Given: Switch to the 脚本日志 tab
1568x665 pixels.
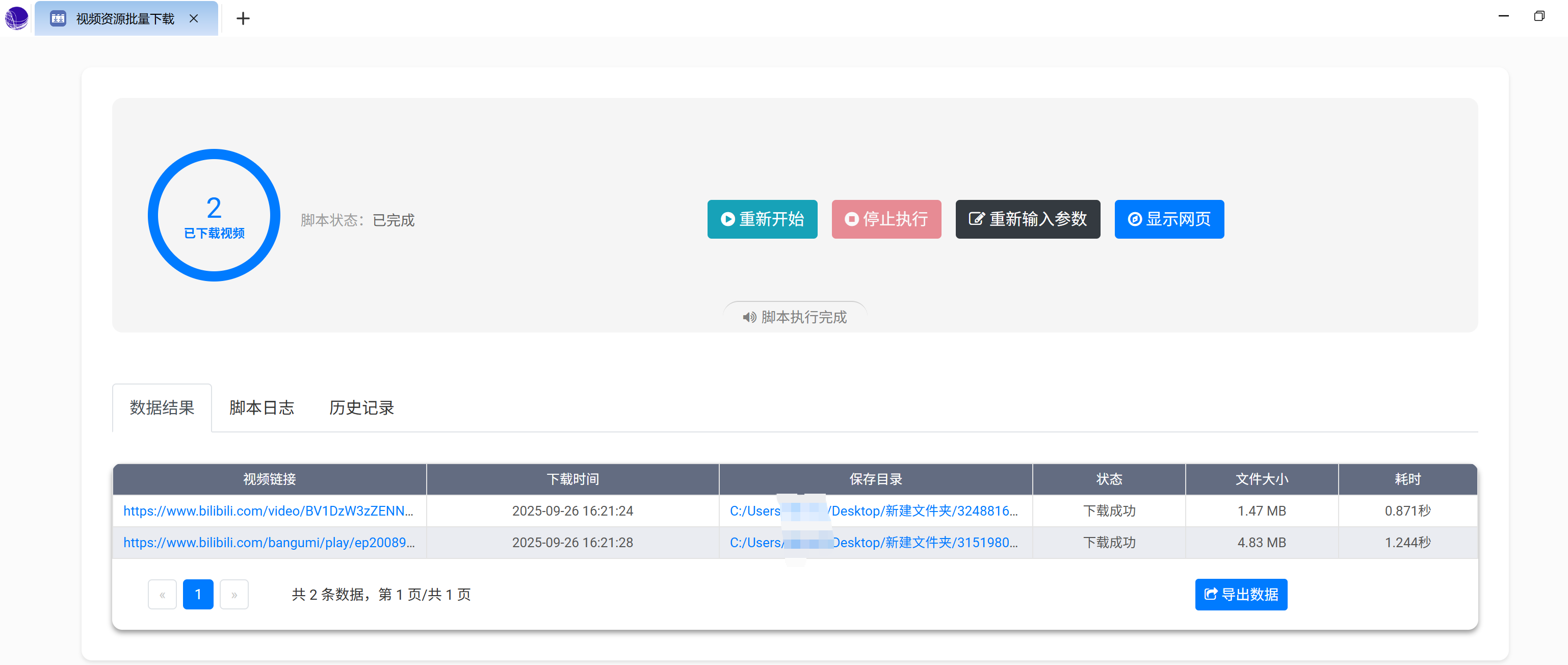Looking at the screenshot, I should [262, 407].
